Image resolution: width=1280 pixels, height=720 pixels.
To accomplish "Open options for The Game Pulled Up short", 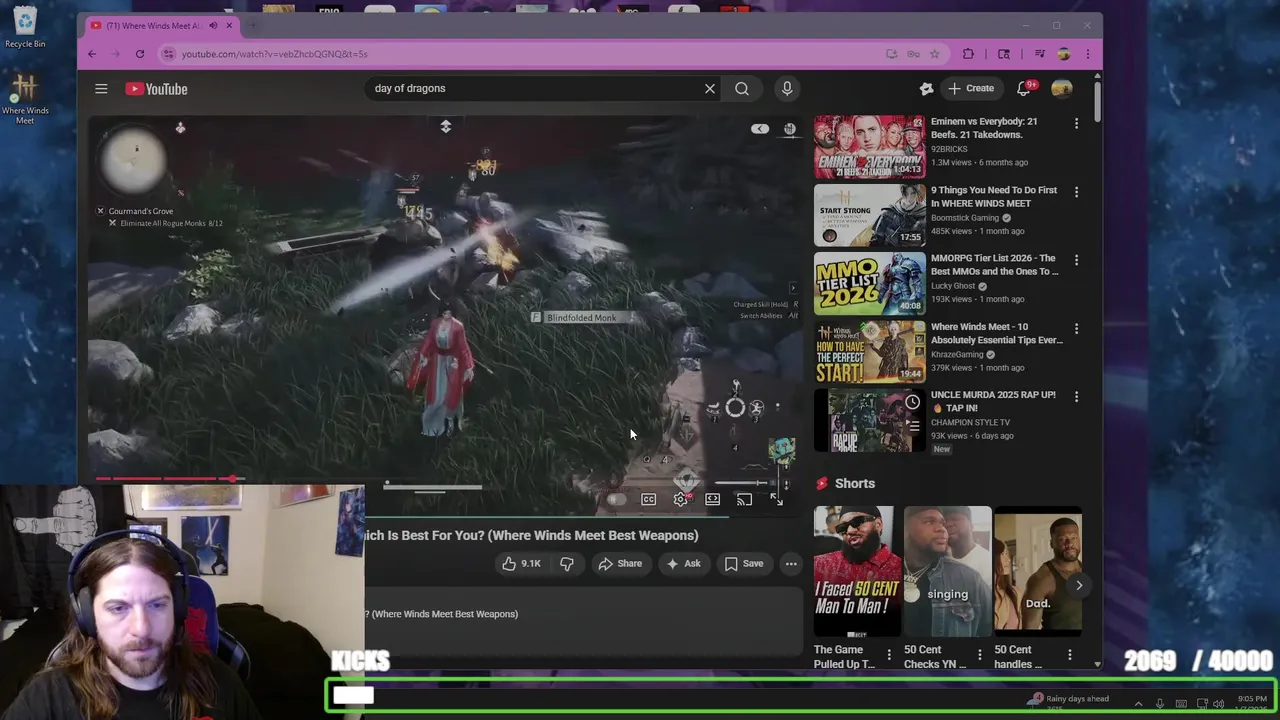I will point(889,655).
